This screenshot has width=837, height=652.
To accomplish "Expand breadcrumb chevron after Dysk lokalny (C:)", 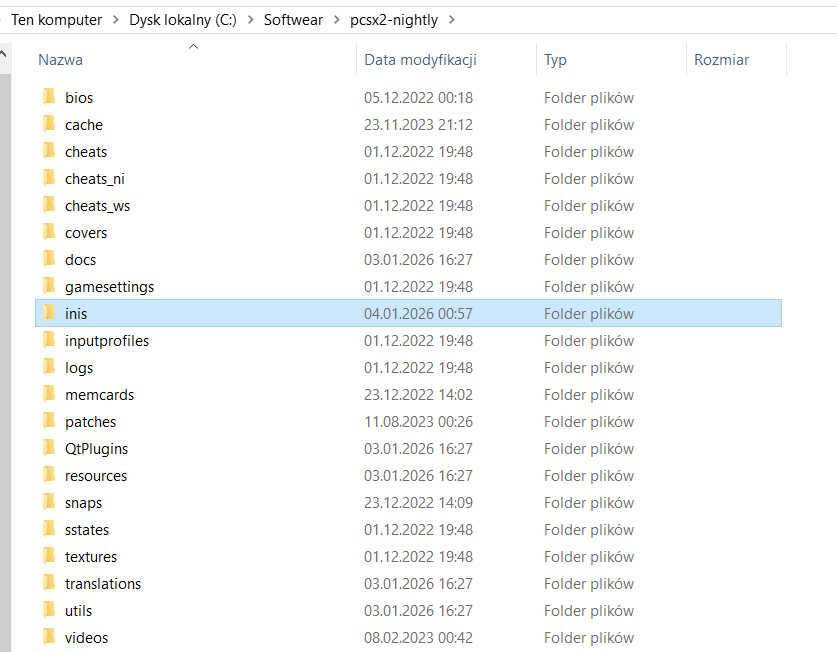I will [x=250, y=20].
